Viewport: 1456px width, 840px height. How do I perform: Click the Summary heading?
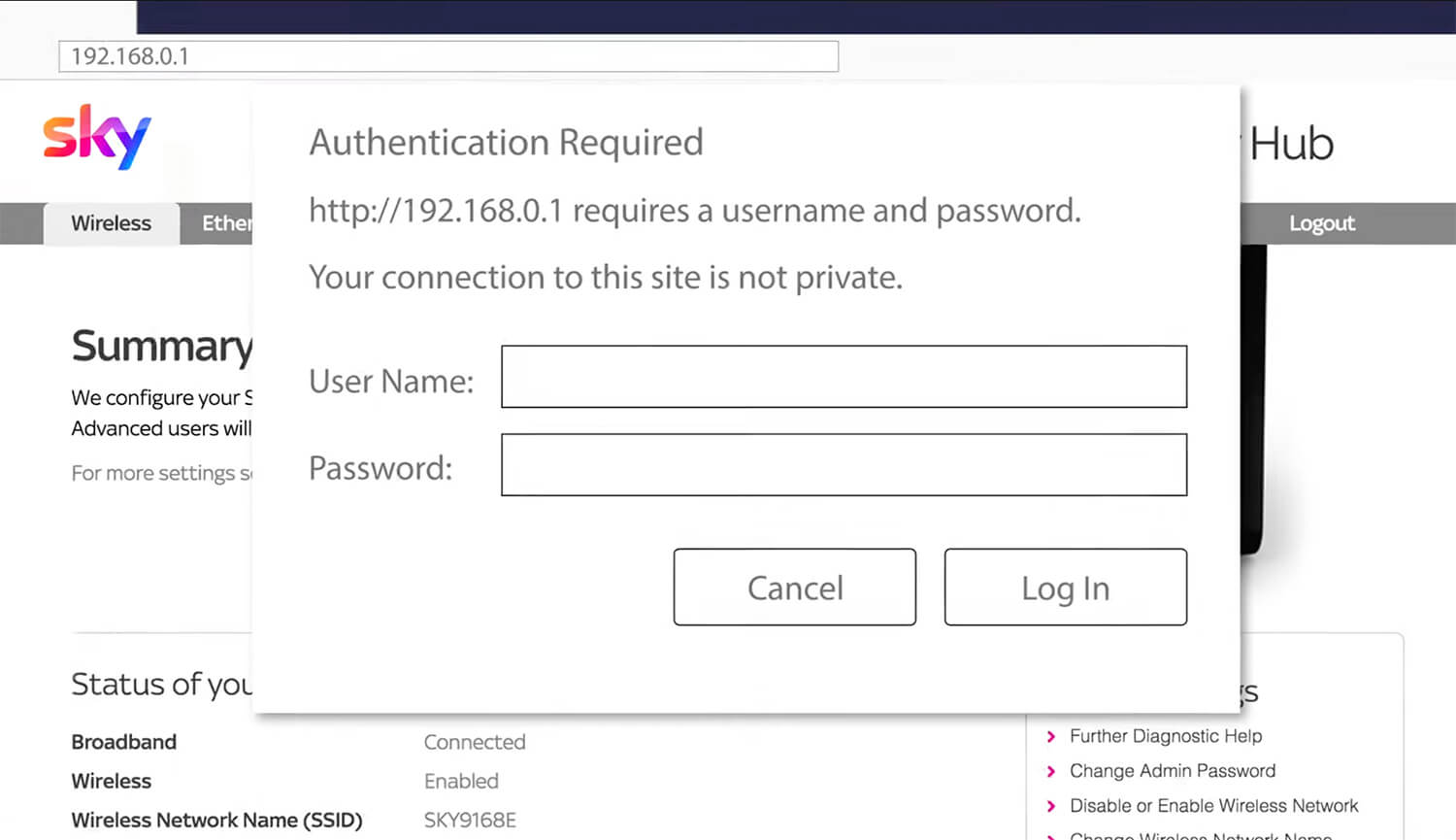pyautogui.click(x=161, y=347)
